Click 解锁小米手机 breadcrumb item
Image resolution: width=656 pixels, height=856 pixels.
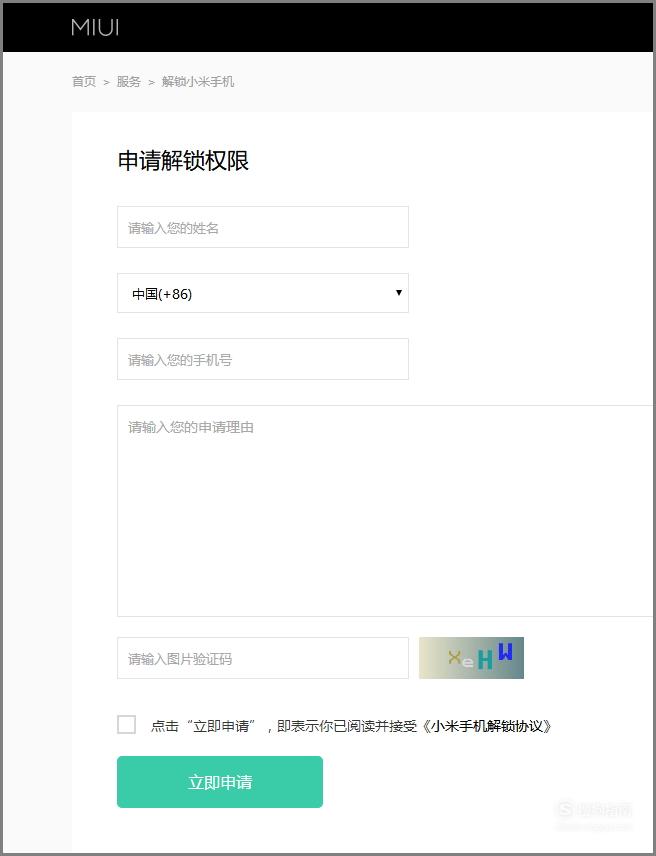click(198, 82)
